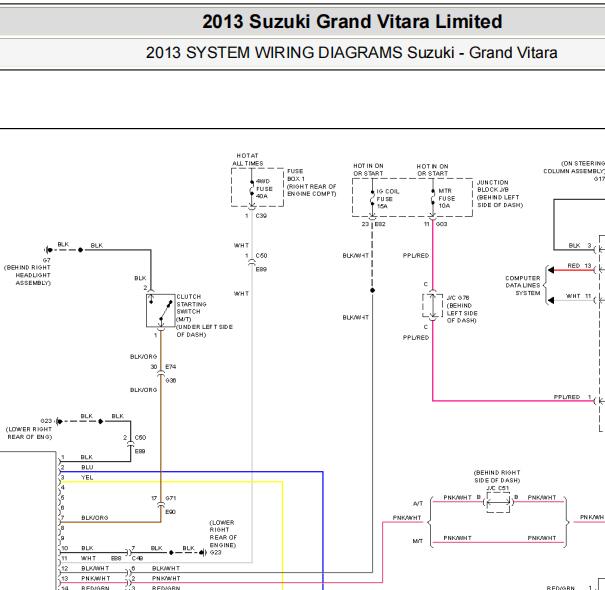Select '(BEHIND RIGHT SIDE OF DASH)' note
605x590 pixels.
click(x=497, y=477)
